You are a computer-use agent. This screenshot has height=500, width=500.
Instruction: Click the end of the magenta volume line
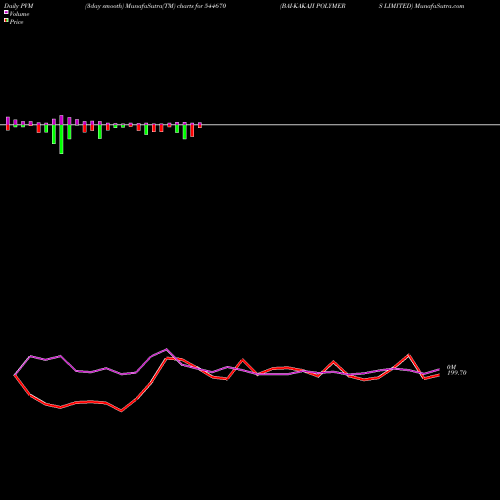[439, 369]
